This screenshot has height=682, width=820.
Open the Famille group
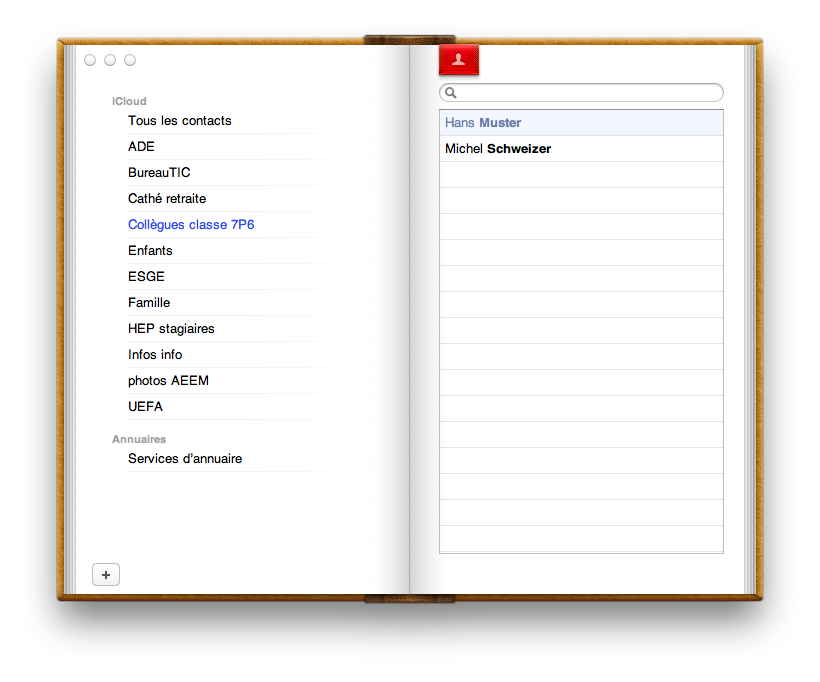point(149,303)
